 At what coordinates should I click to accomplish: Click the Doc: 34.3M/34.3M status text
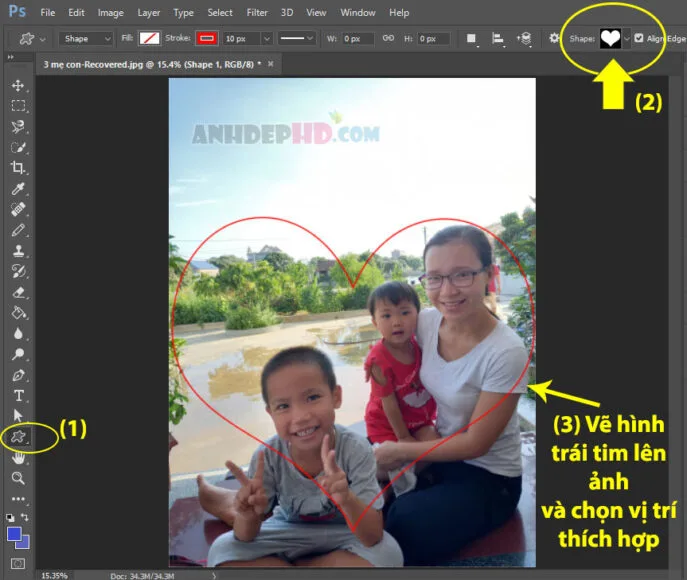point(142,576)
